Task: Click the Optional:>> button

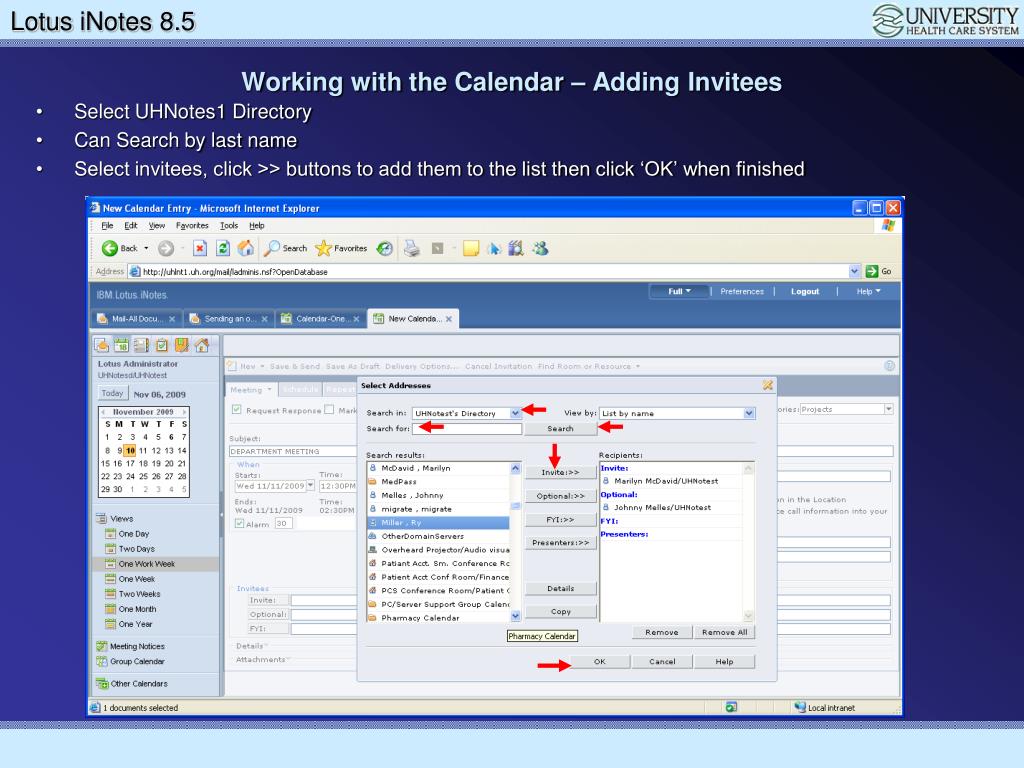Action: coord(560,496)
